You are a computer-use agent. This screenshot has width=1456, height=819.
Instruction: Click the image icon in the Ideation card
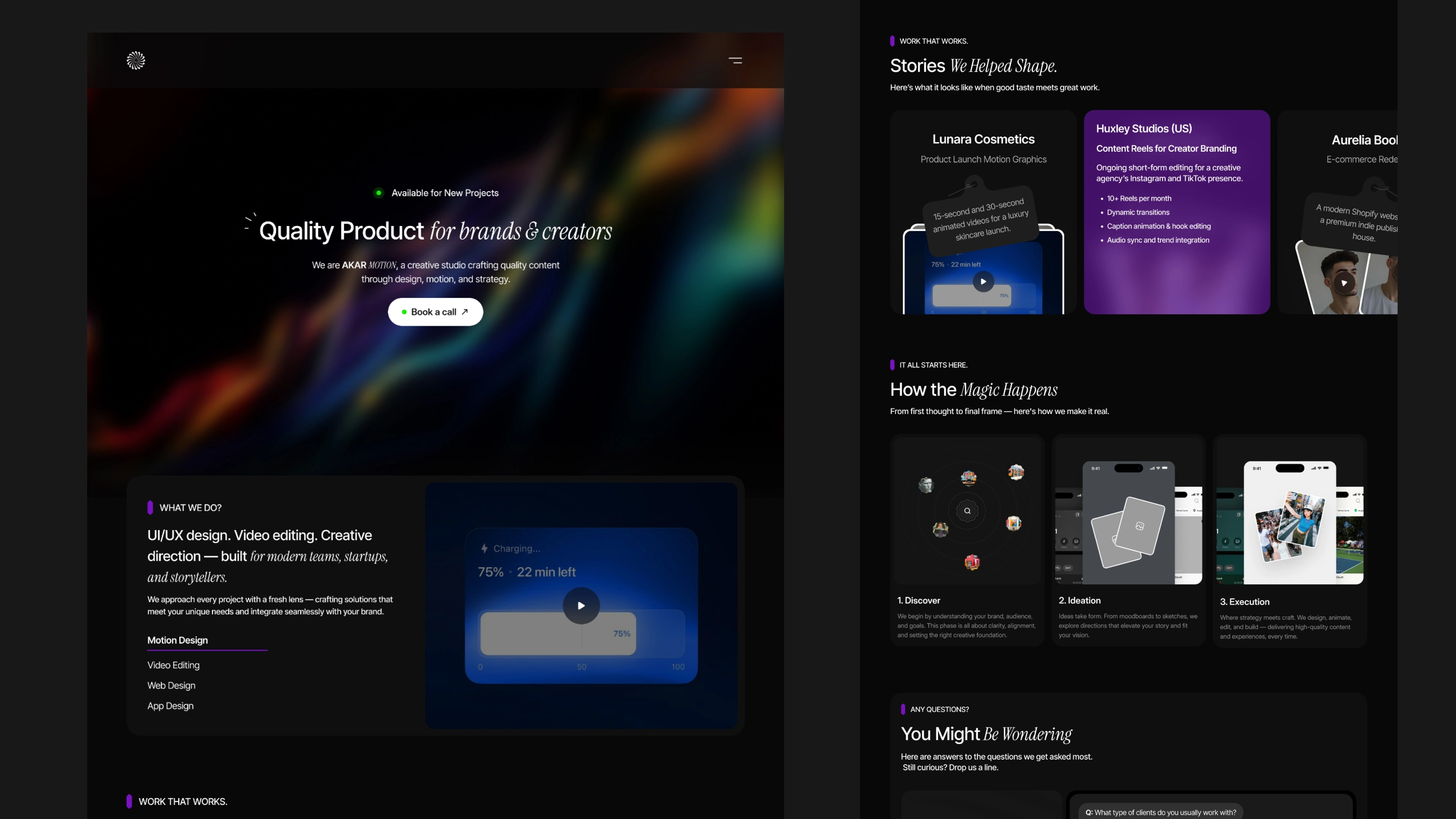1139,526
